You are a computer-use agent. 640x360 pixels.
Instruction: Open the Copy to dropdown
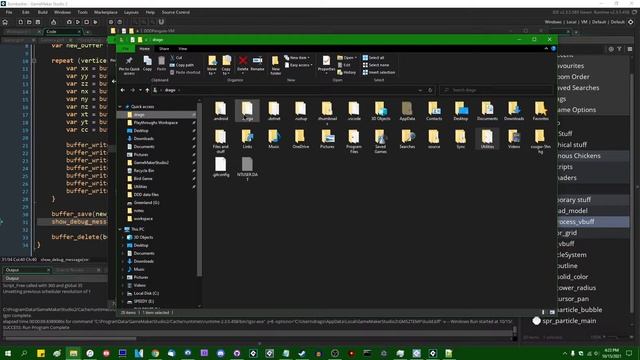click(226, 65)
